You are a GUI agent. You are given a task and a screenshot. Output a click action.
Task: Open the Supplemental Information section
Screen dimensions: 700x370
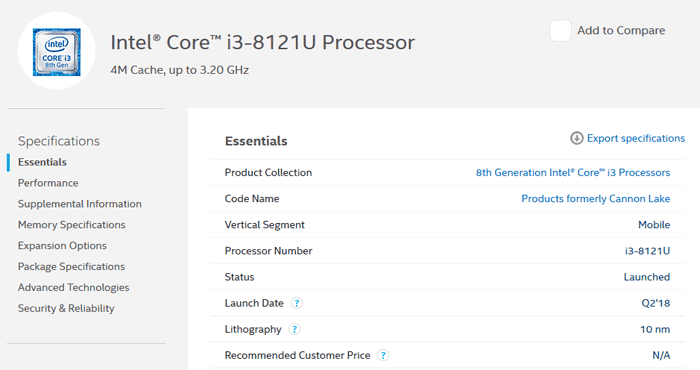80,204
